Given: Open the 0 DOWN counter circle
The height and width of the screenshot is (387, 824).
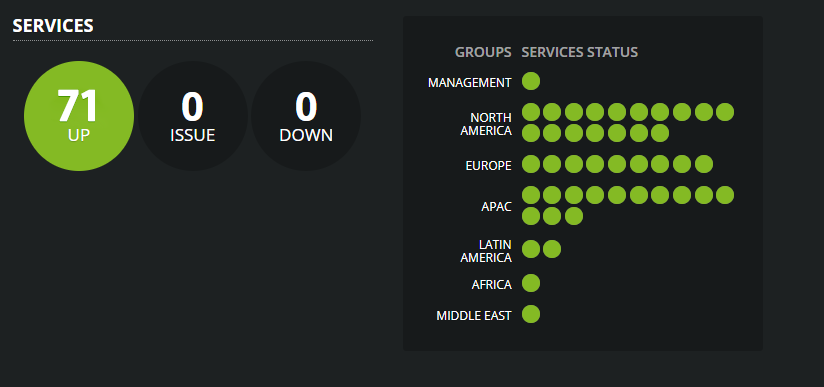Looking at the screenshot, I should point(306,116).
